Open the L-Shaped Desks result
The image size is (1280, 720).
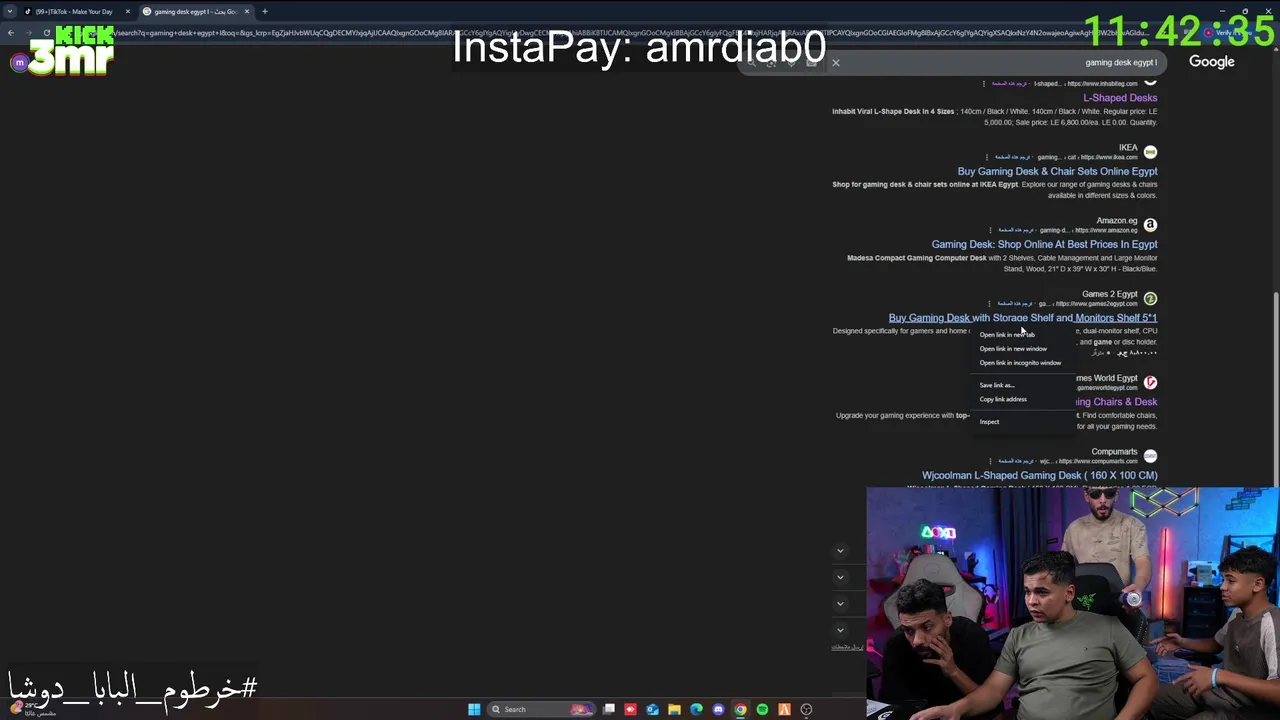[1120, 98]
